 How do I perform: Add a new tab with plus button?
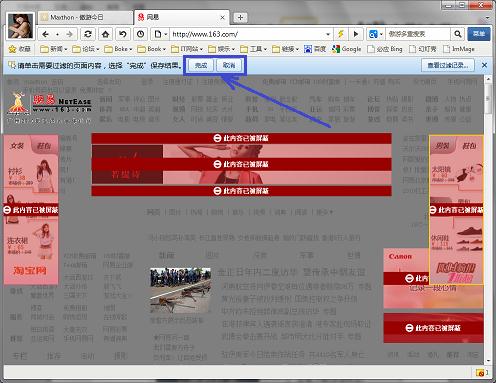240,17
